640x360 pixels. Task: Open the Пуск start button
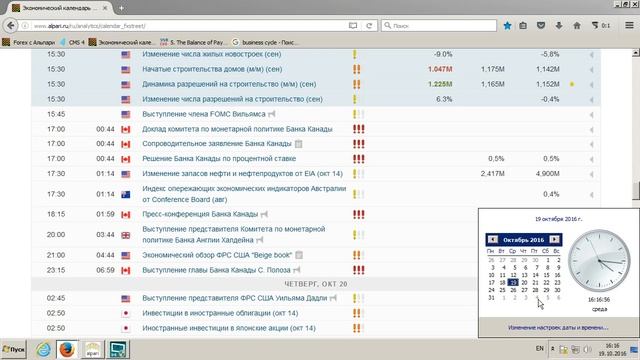coord(13,349)
